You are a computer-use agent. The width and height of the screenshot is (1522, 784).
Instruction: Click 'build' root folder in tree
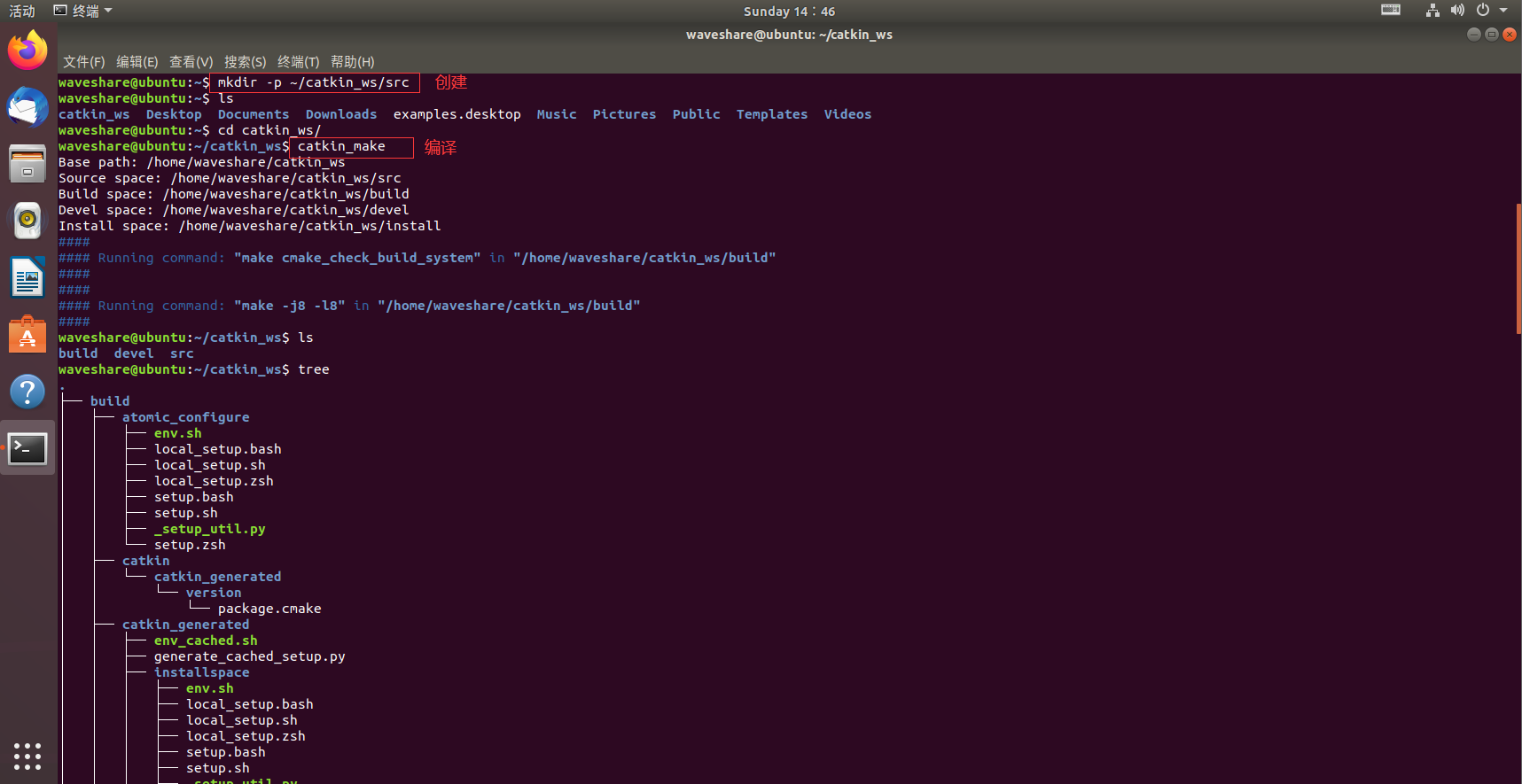click(110, 401)
